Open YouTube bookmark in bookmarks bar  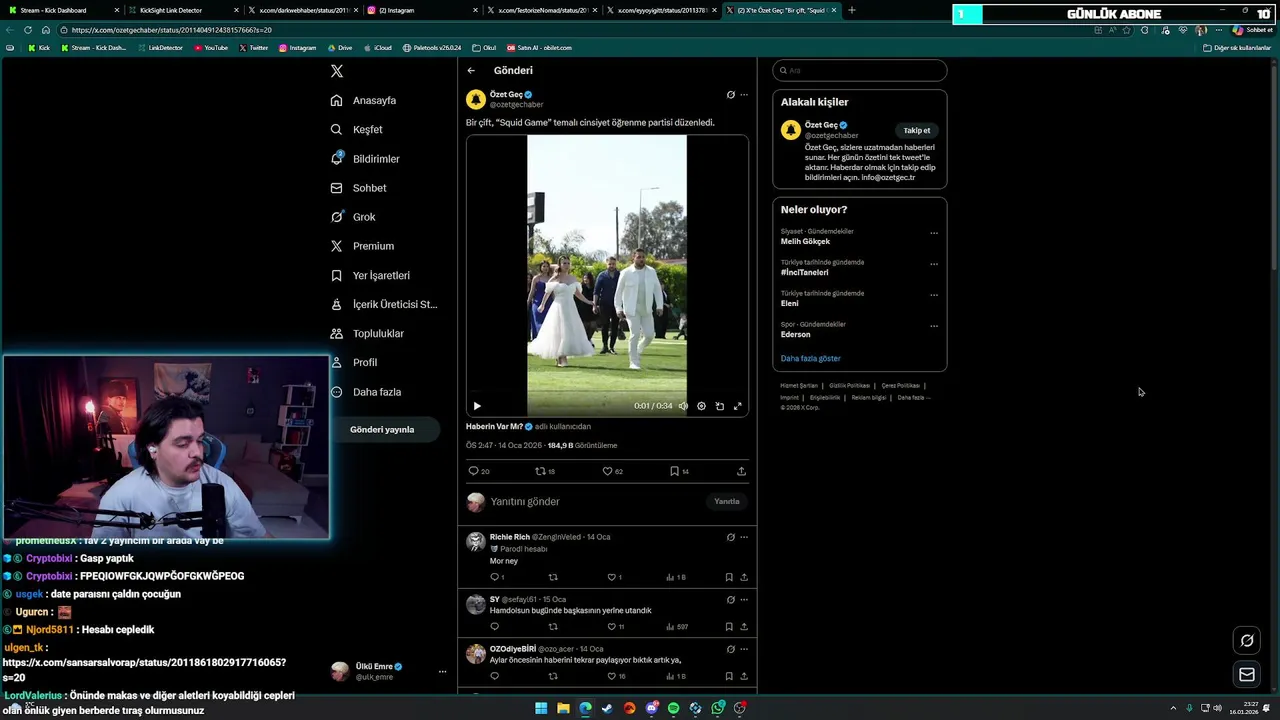point(211,48)
